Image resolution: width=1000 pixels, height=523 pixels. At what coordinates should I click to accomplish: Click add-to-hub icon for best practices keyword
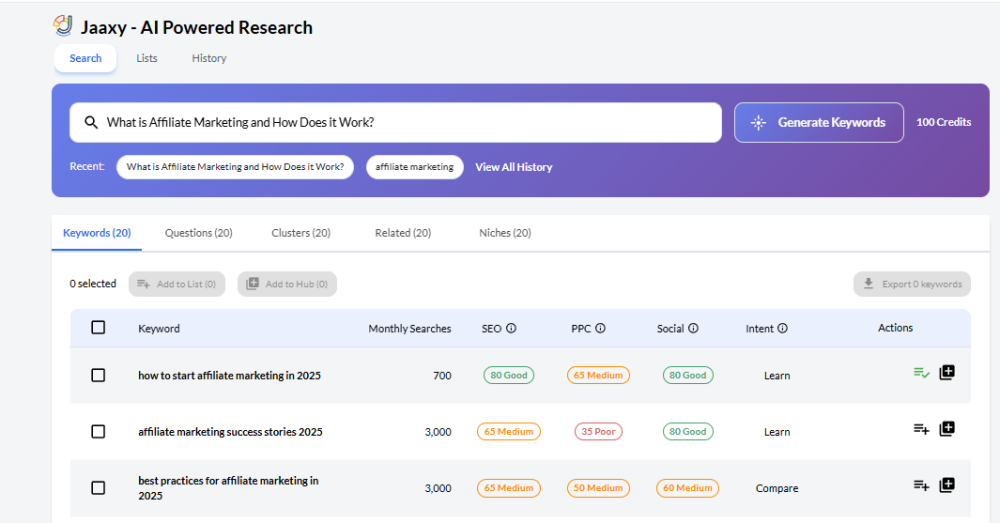(947, 485)
